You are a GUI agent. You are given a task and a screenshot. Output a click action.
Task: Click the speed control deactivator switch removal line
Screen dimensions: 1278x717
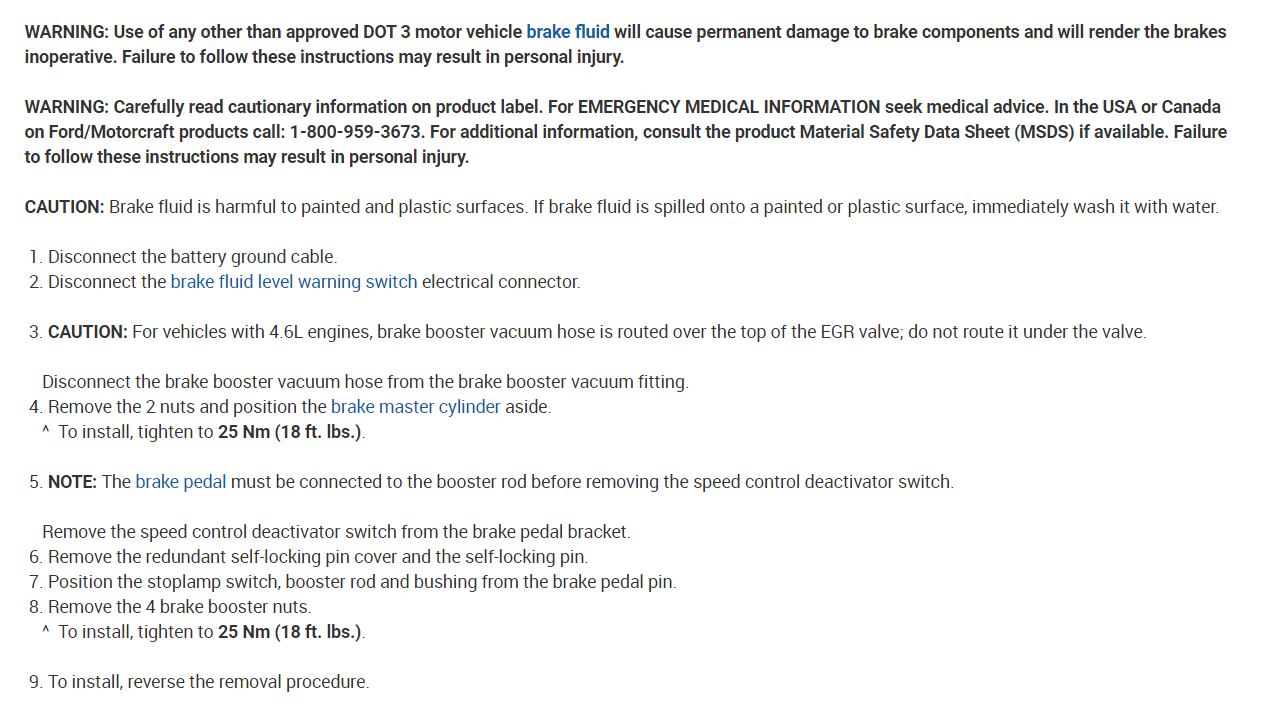[336, 532]
